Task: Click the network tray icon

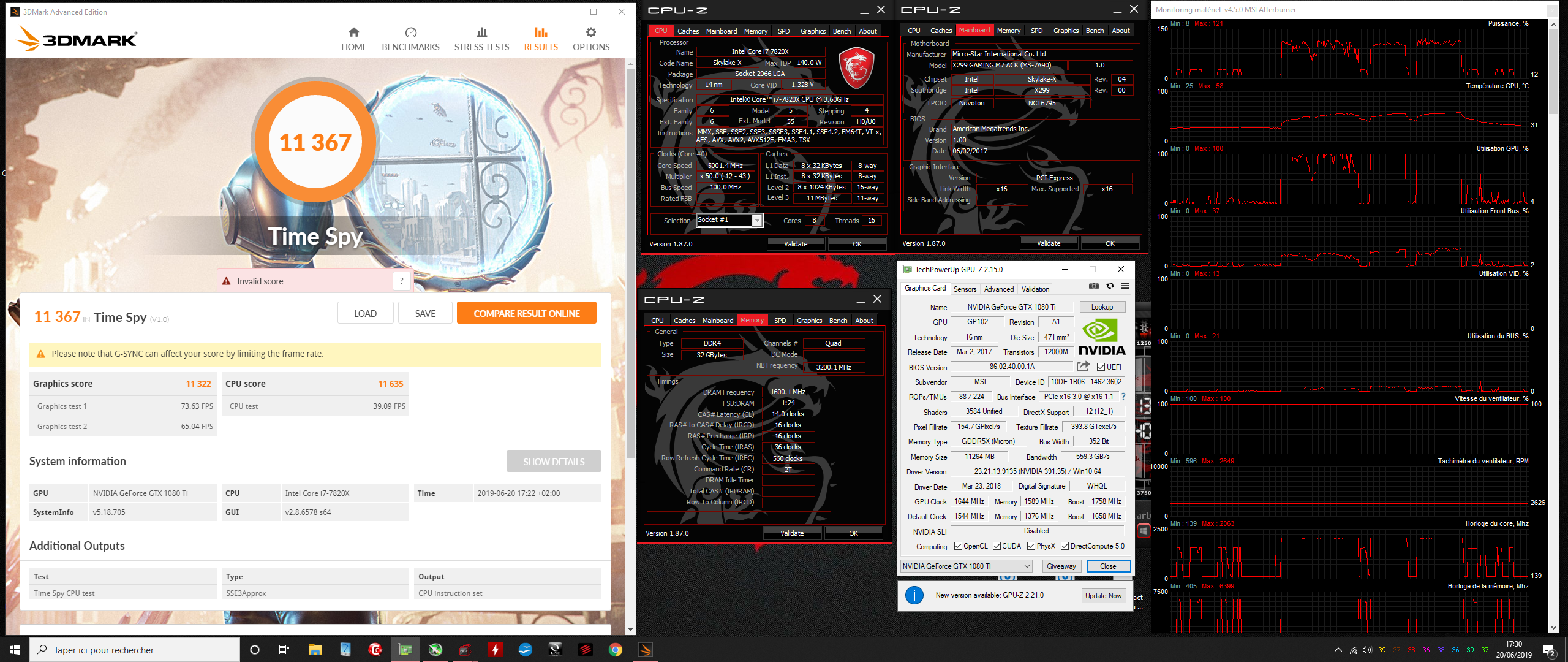Action: click(x=1354, y=650)
